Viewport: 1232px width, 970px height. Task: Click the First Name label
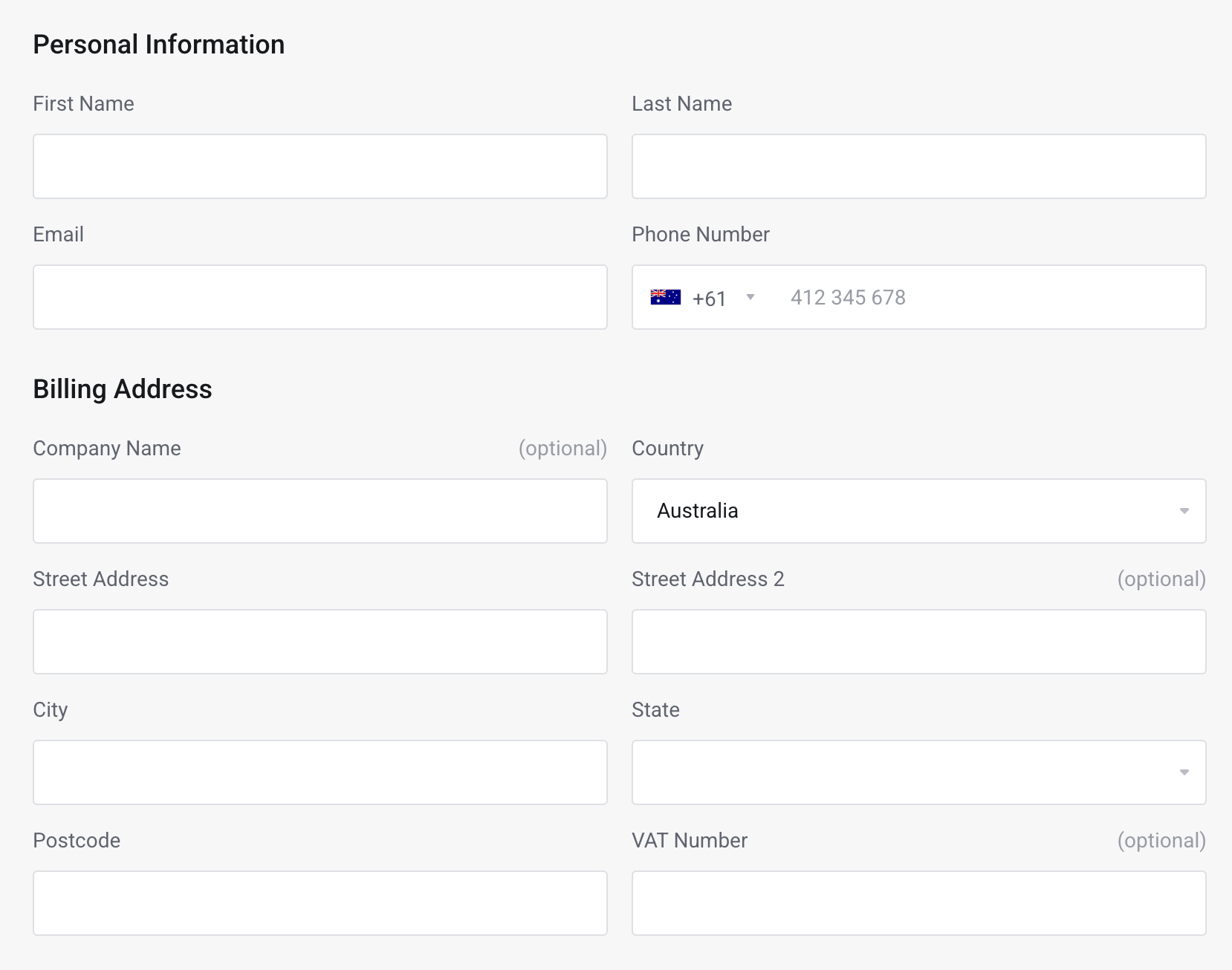[x=84, y=103]
